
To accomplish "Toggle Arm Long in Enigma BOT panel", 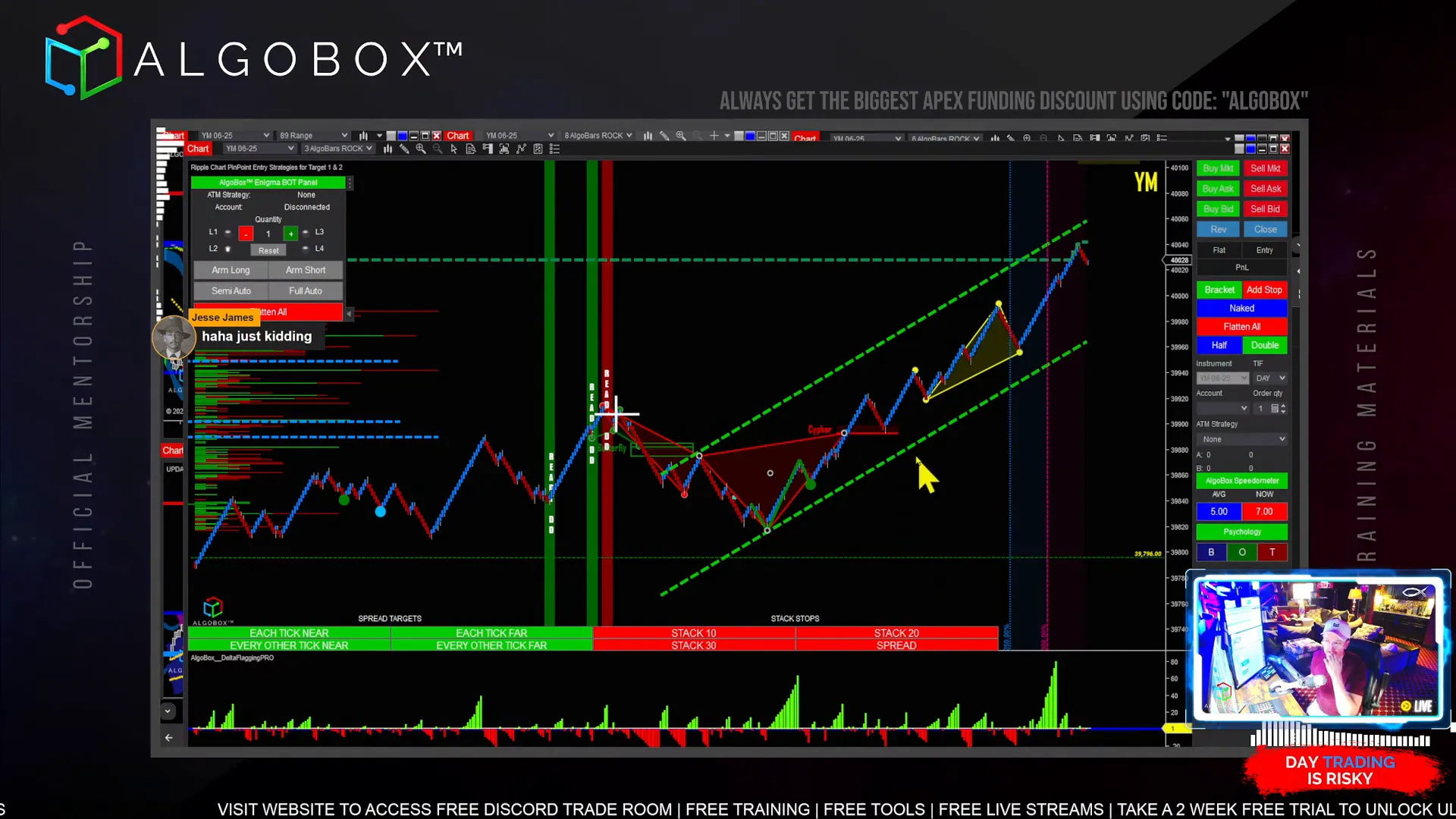I will (x=231, y=270).
